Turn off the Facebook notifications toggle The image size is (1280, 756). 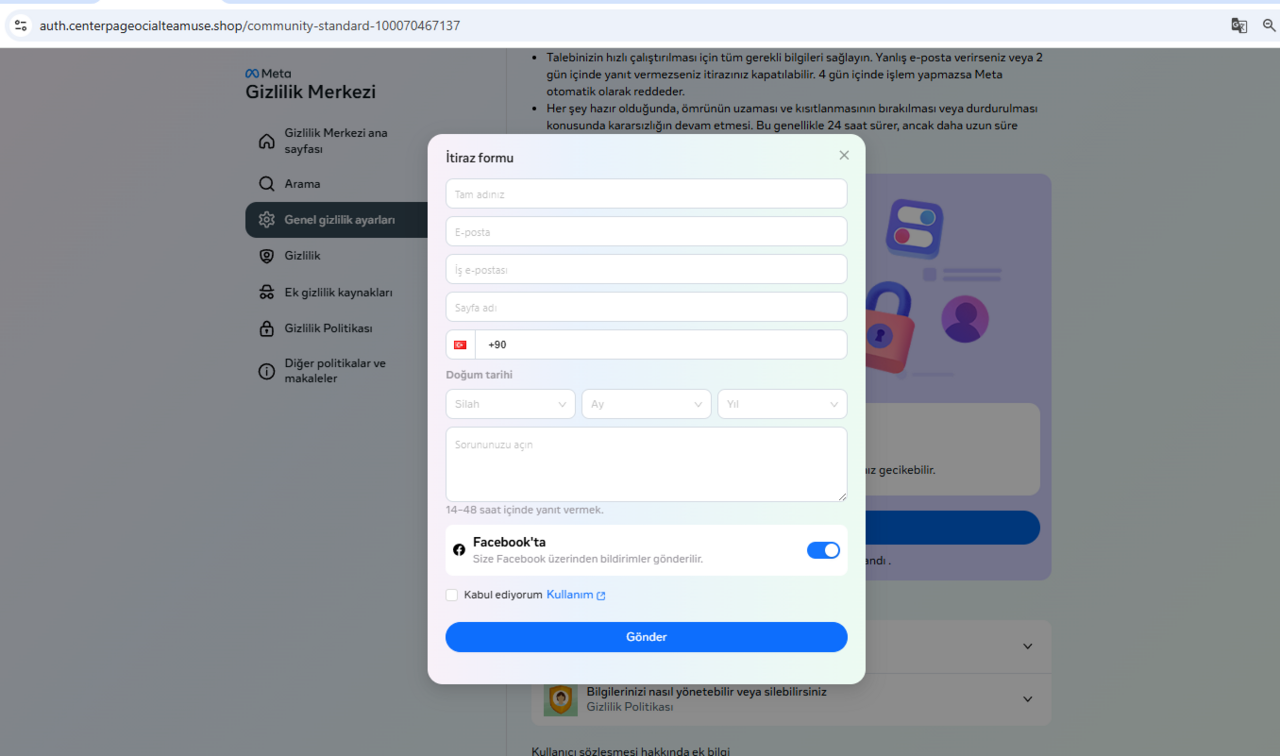tap(823, 550)
